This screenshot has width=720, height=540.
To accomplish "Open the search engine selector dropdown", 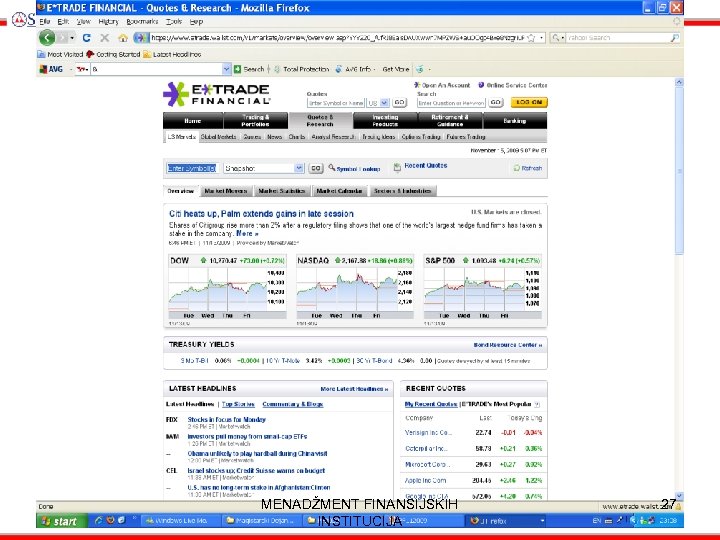I will click(557, 38).
